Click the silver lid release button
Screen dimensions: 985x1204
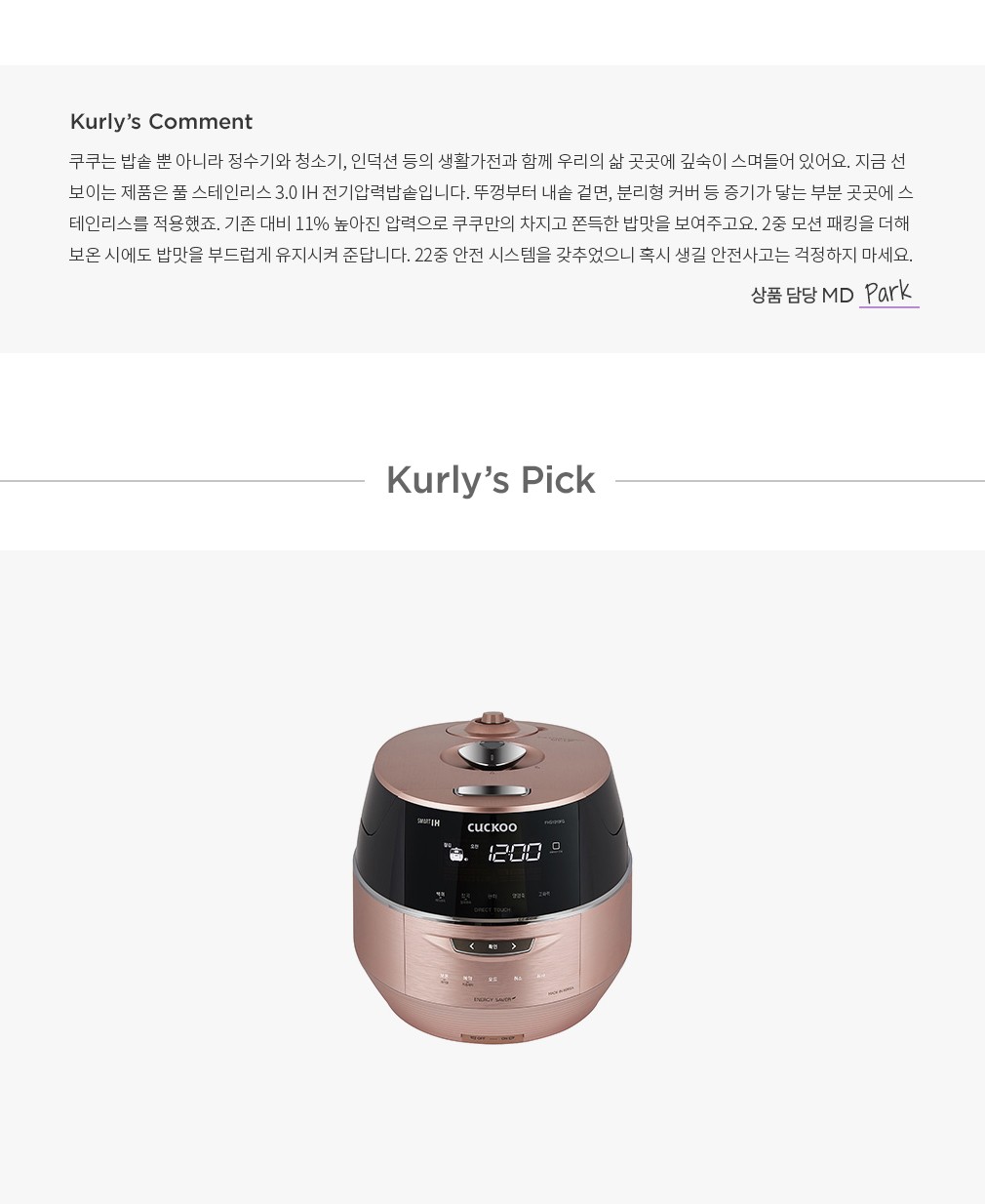pyautogui.click(x=492, y=791)
